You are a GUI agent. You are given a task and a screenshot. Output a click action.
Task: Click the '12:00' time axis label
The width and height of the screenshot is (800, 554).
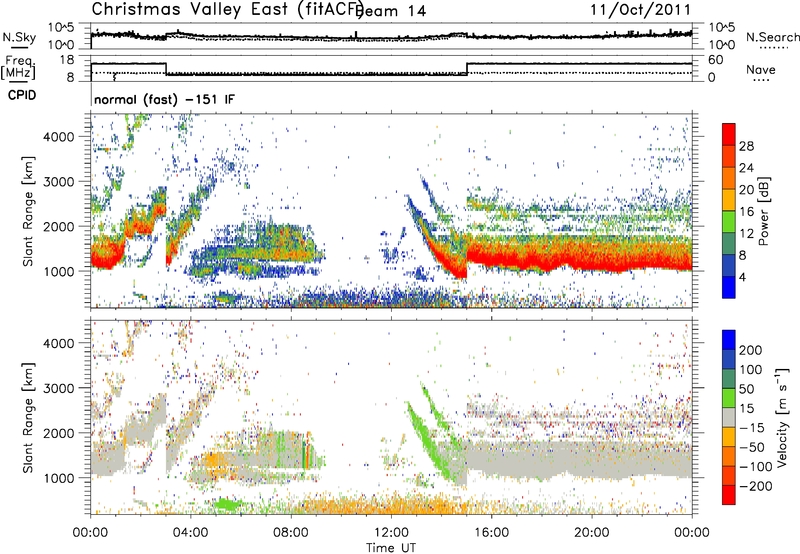point(391,533)
